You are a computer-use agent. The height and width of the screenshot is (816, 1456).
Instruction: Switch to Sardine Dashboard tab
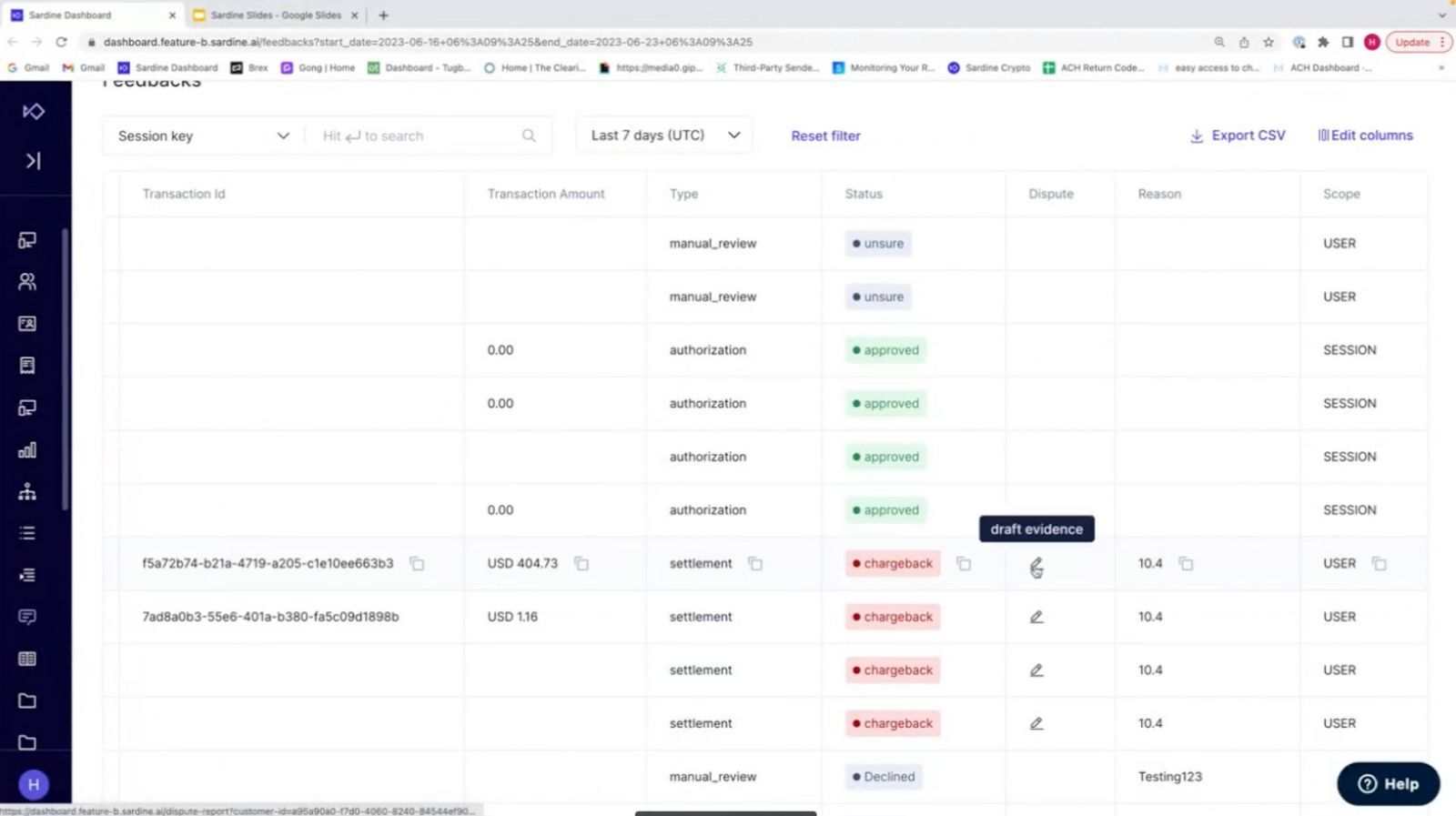pos(93,15)
